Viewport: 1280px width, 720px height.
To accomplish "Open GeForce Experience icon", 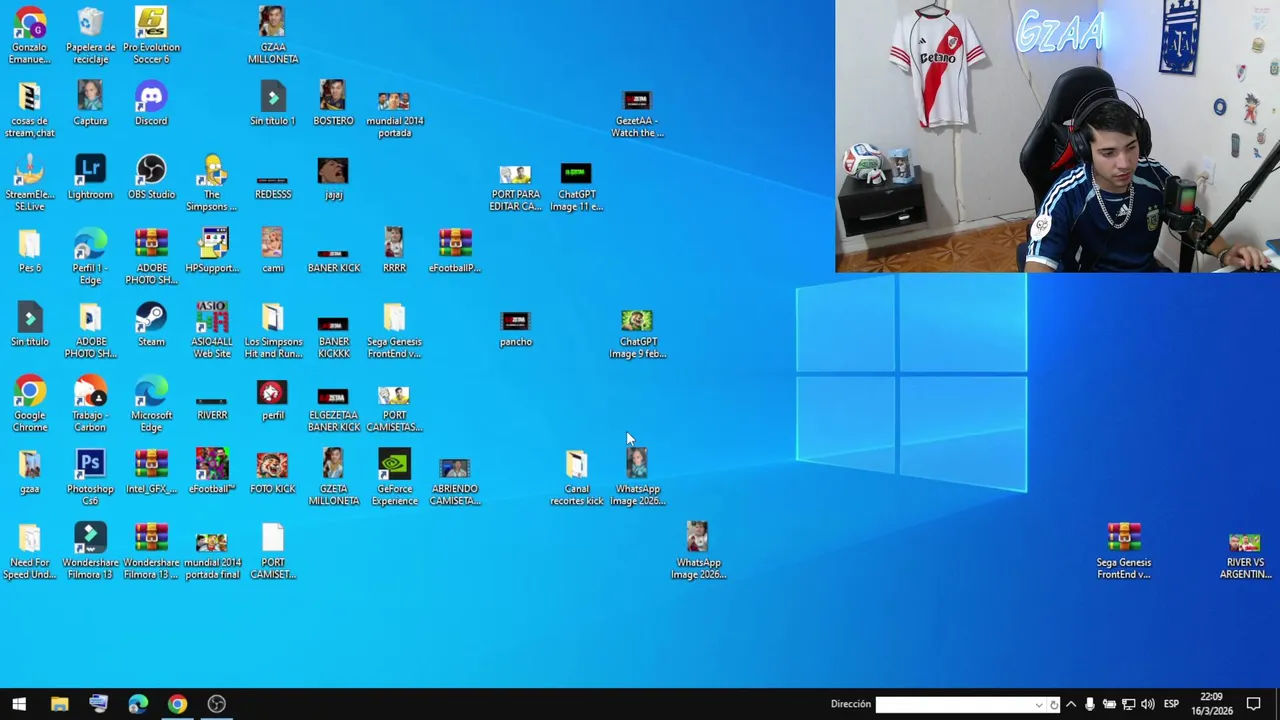I will pos(394,478).
